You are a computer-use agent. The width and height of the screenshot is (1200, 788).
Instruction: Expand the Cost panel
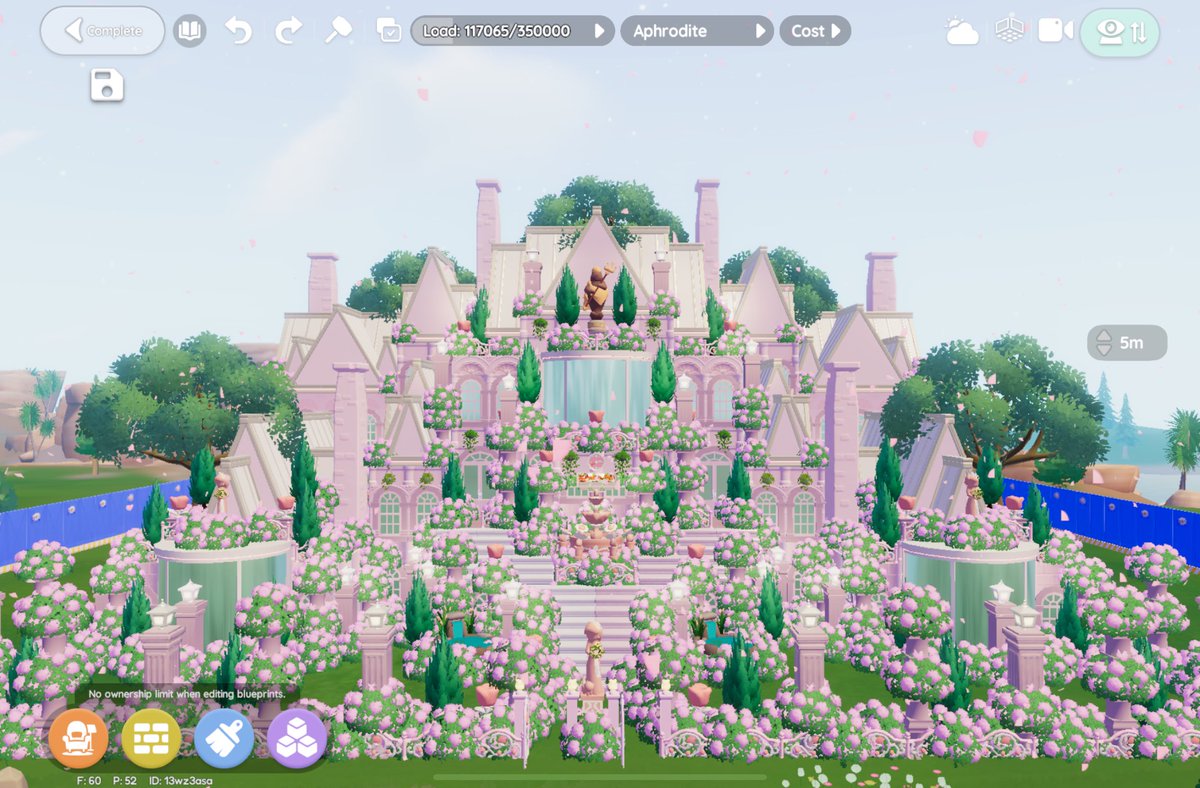pos(815,31)
